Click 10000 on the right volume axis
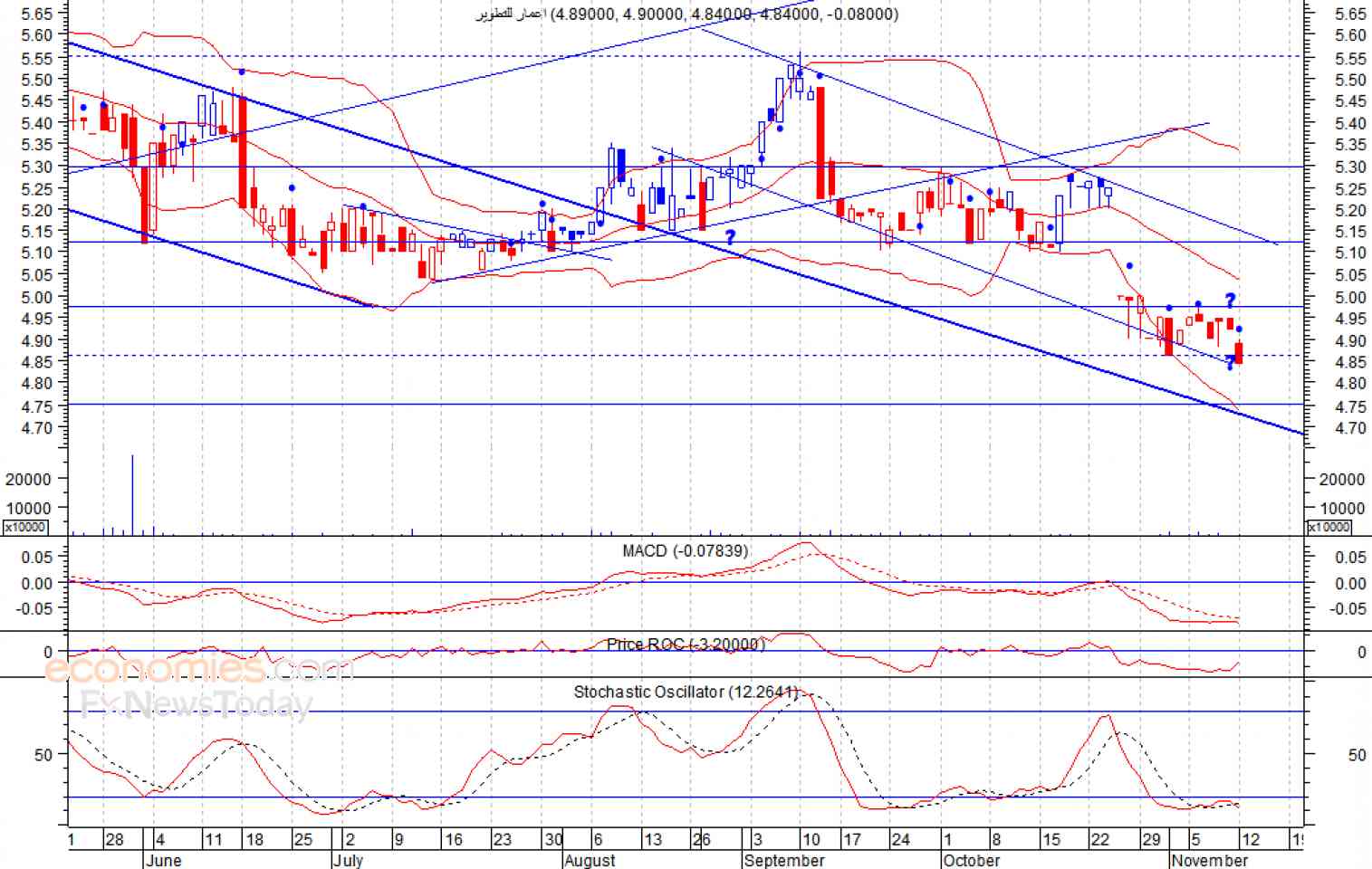 pyautogui.click(x=1342, y=508)
